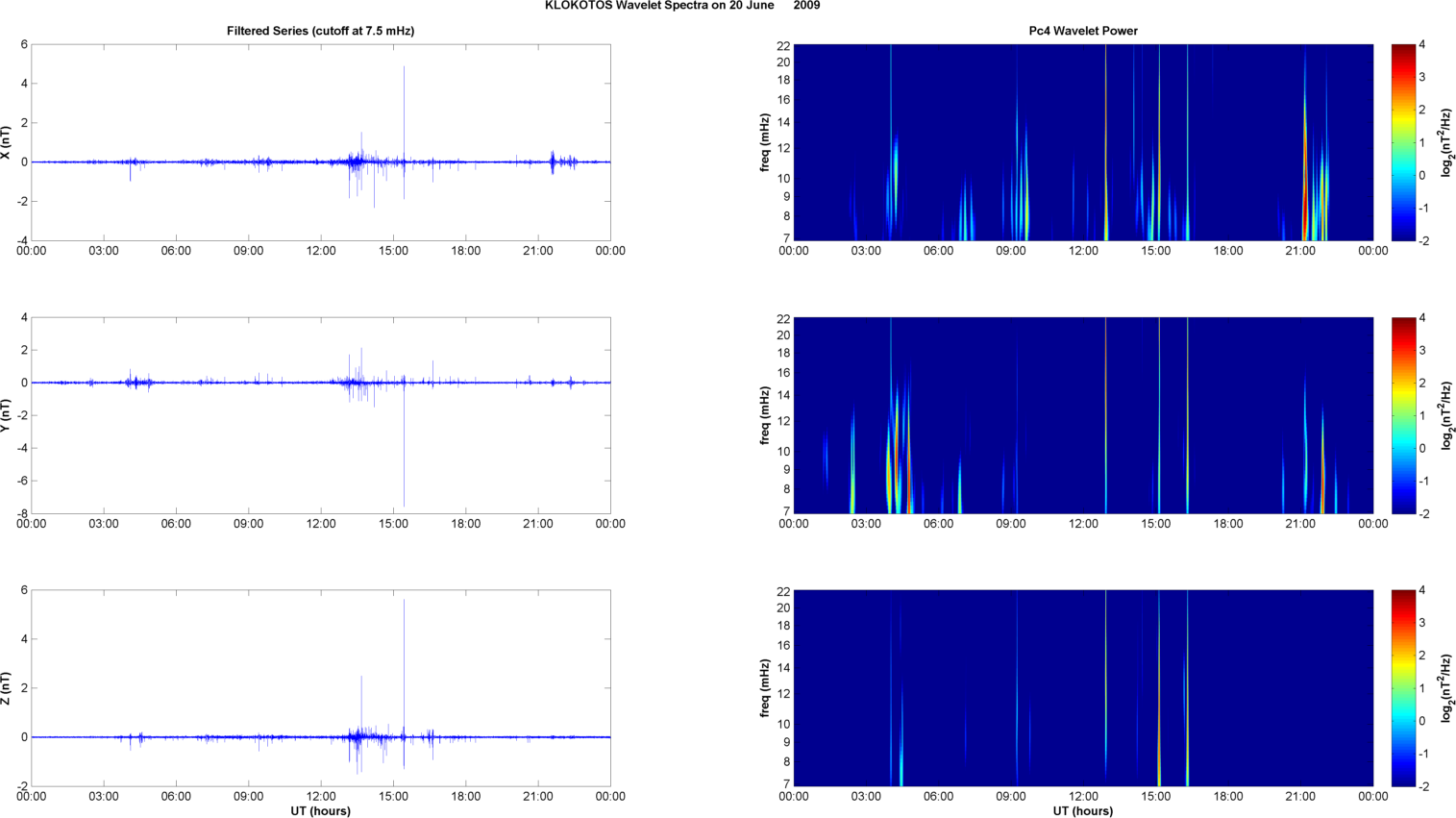The width and height of the screenshot is (1456, 818).
Task: Click the KLOKOTOS Wavelet Spectra figure title
Action: 681,6
